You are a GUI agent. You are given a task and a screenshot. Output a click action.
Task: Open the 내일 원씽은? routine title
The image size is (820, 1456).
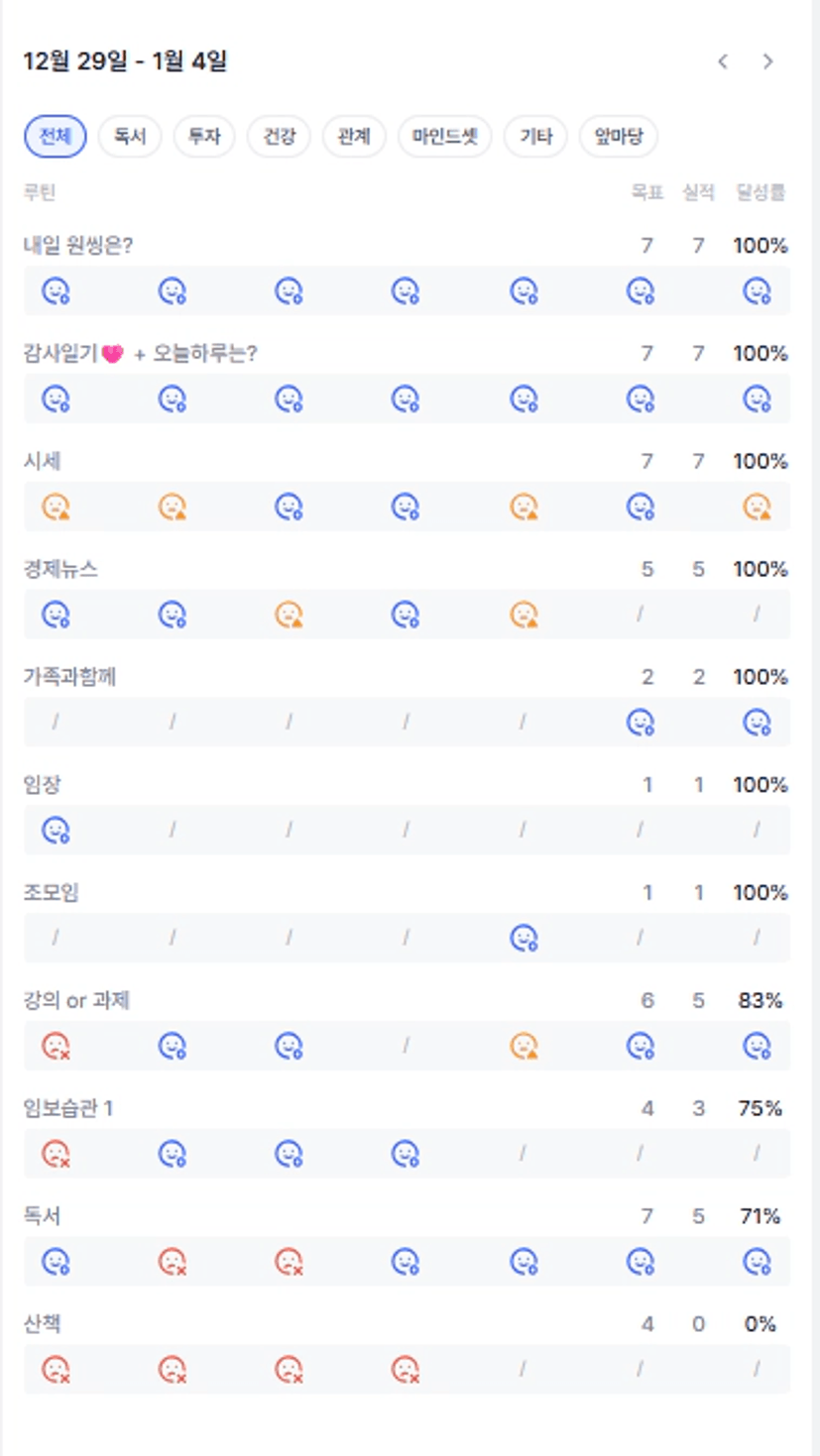(x=78, y=246)
